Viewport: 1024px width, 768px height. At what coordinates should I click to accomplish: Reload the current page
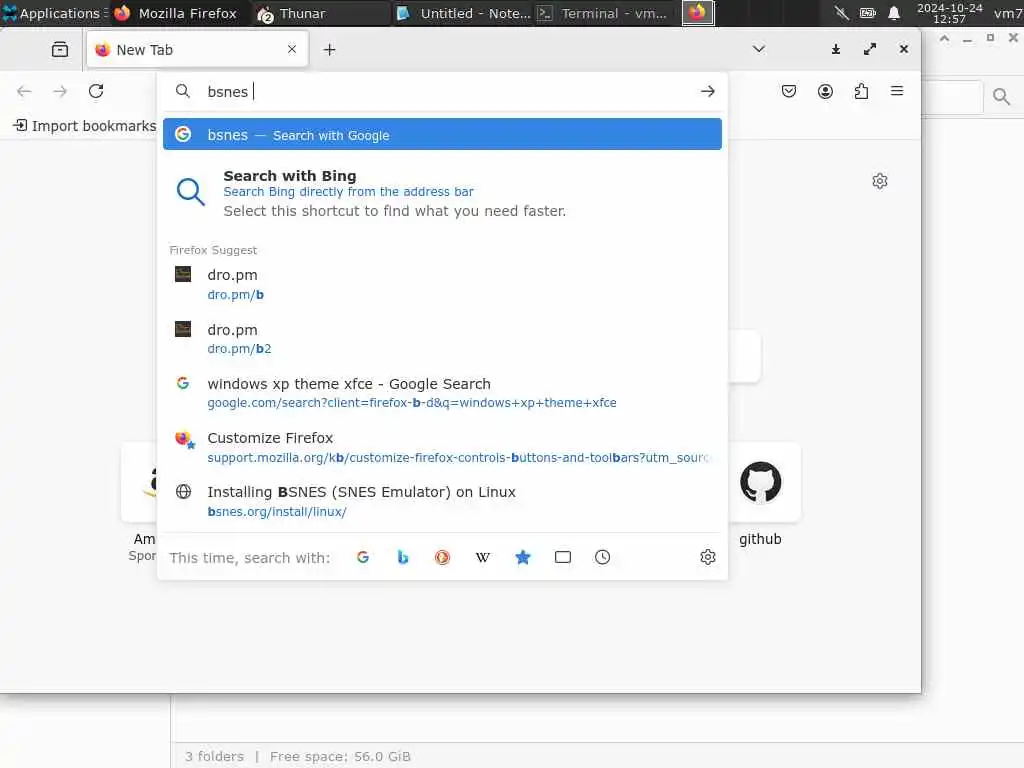point(96,91)
